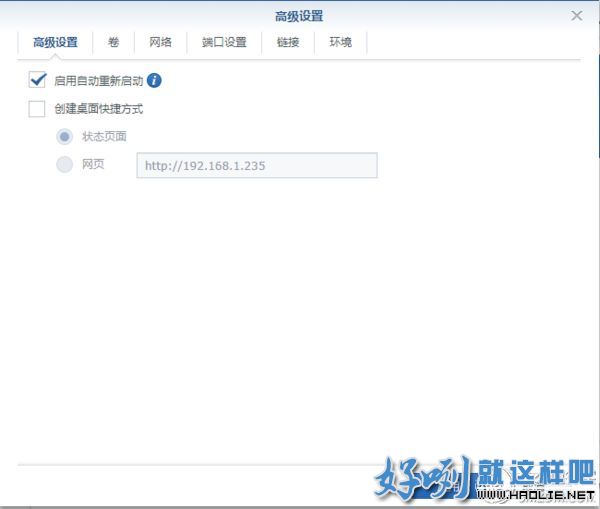Uncheck 启用自动重新启动 checkbox
Screen dimensions: 600x509
click(37, 80)
